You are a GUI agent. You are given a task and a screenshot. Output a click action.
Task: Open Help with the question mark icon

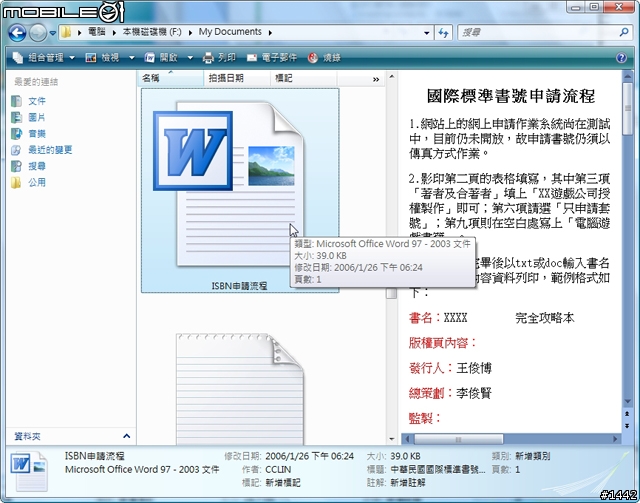[621, 58]
